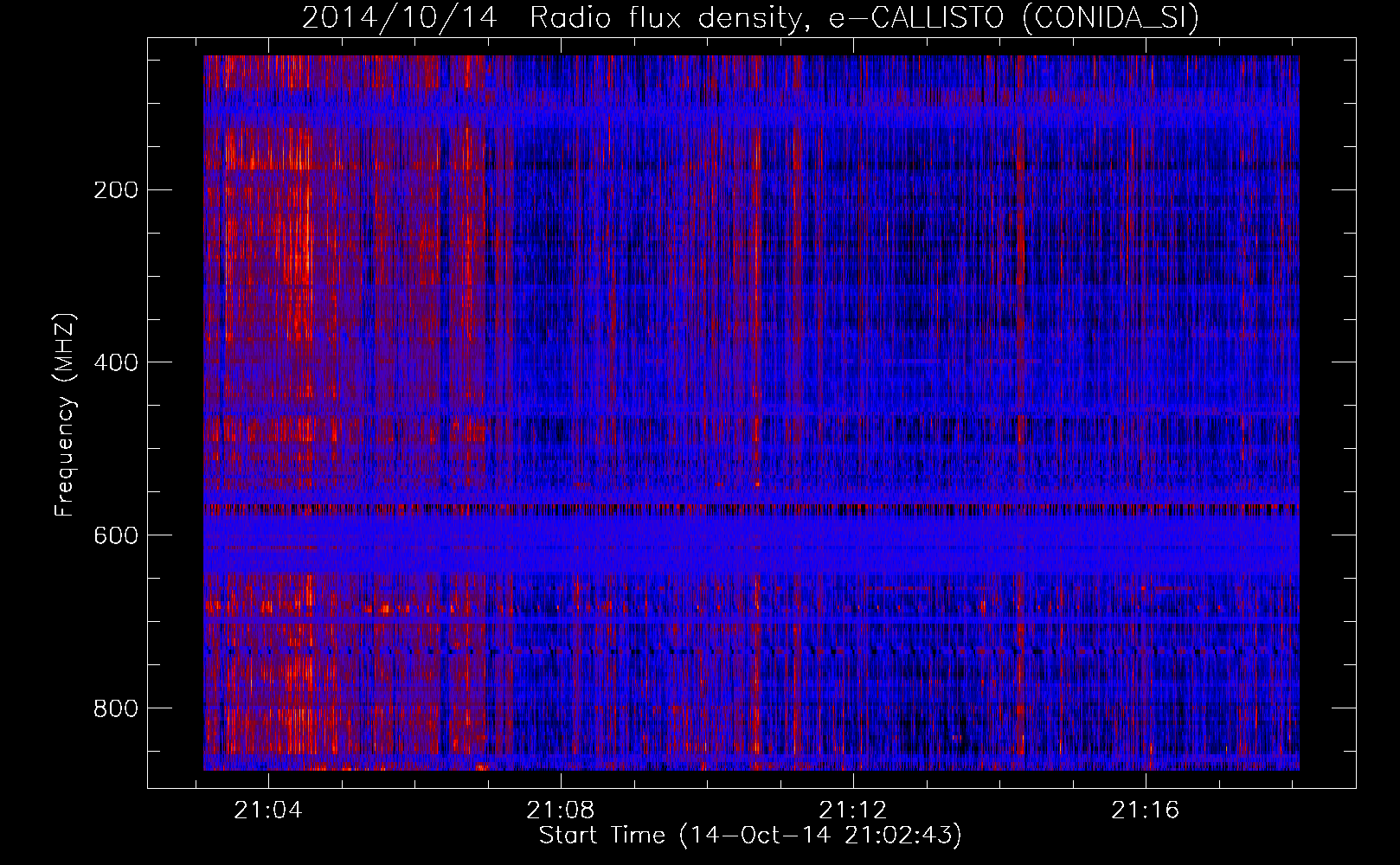The image size is (1400, 865).
Task: Click the 21:16 time tick label
Action: coord(1146,811)
